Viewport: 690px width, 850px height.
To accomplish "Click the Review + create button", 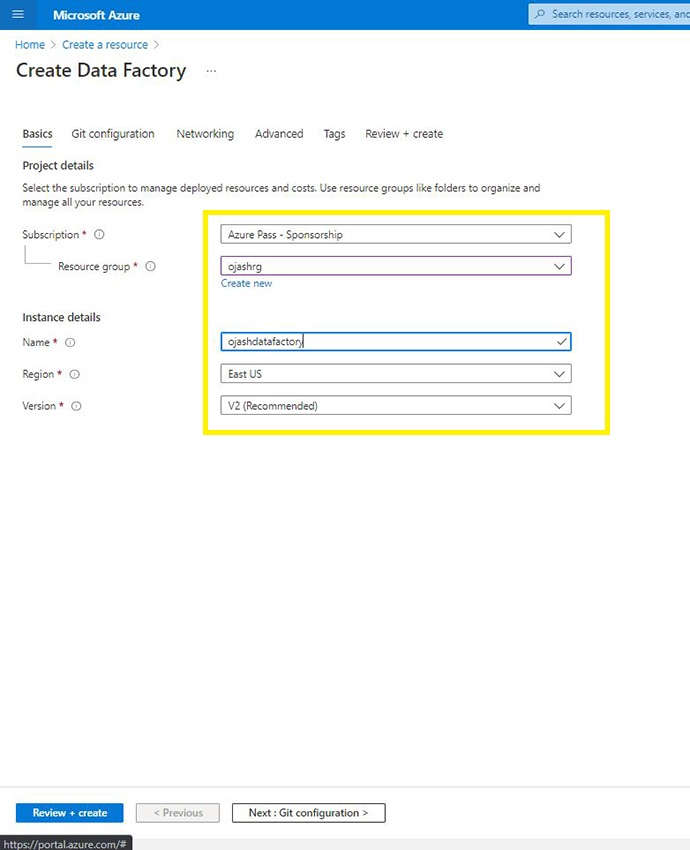I will [69, 813].
